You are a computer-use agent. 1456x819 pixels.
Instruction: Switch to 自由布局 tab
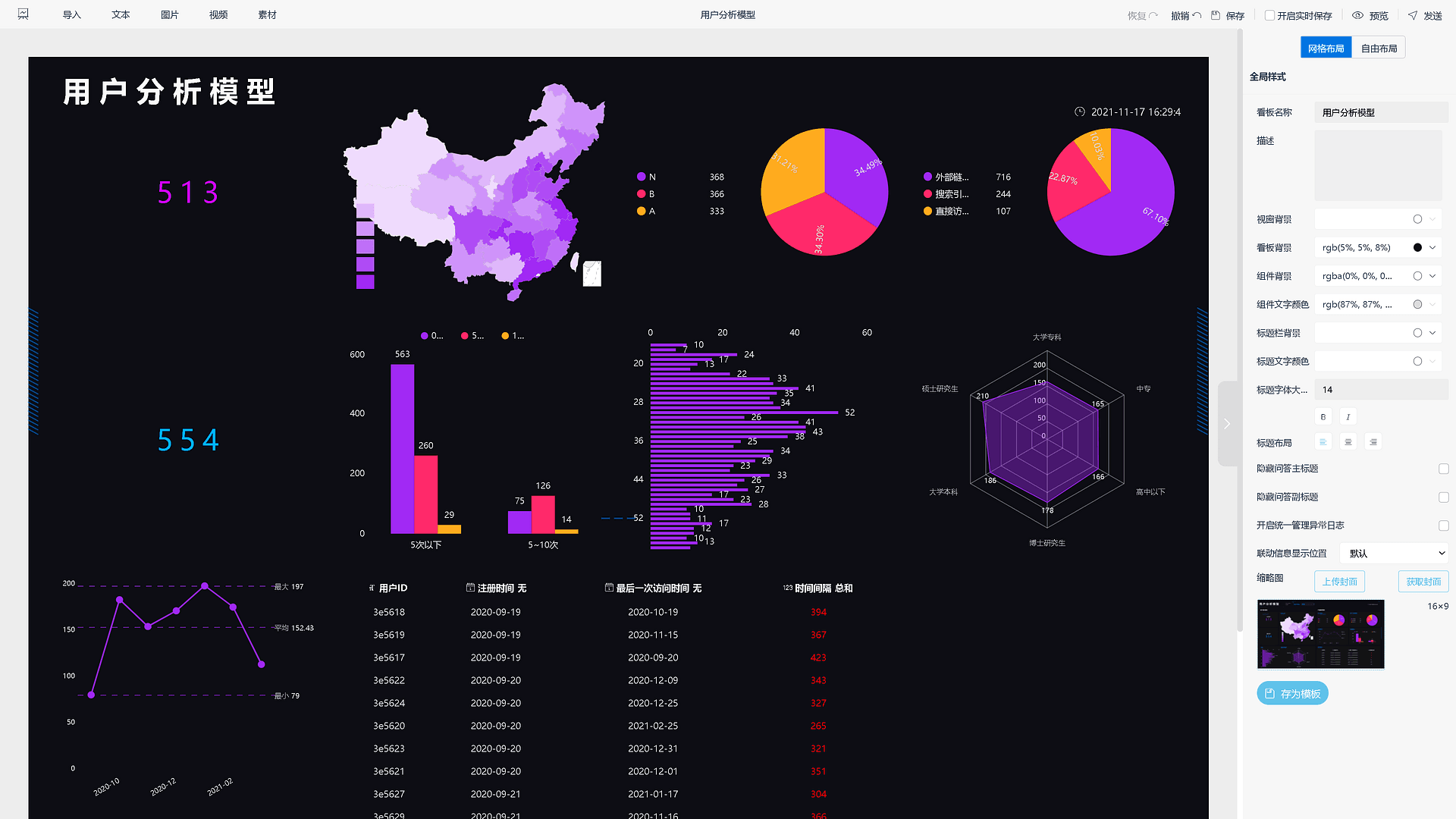click(x=1379, y=48)
